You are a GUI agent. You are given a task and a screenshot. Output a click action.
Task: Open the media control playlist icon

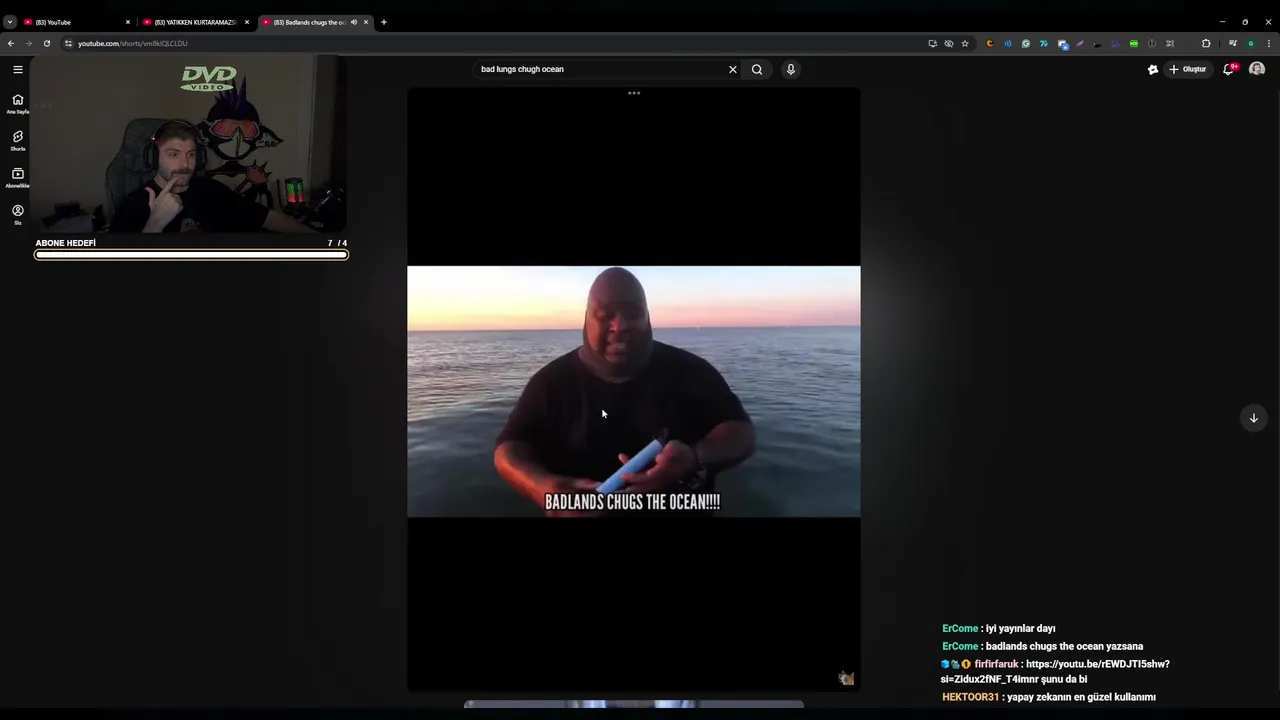(1233, 43)
